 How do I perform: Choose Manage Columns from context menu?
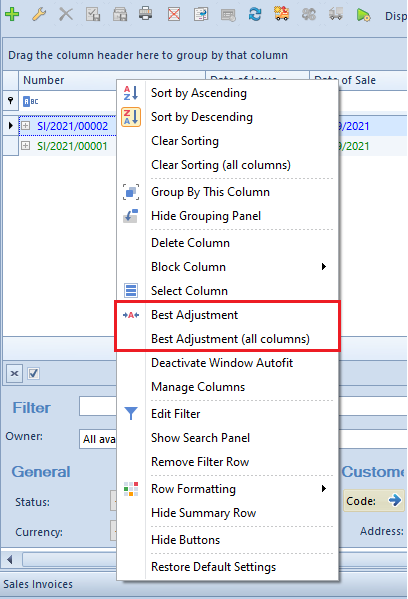point(198,387)
